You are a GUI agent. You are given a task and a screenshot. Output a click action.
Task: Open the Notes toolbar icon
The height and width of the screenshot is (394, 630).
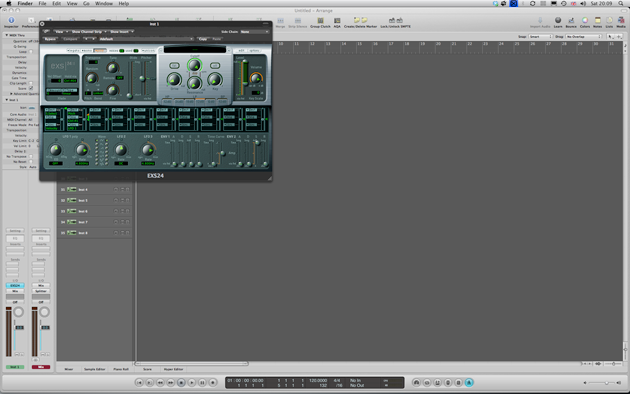[x=597, y=22]
